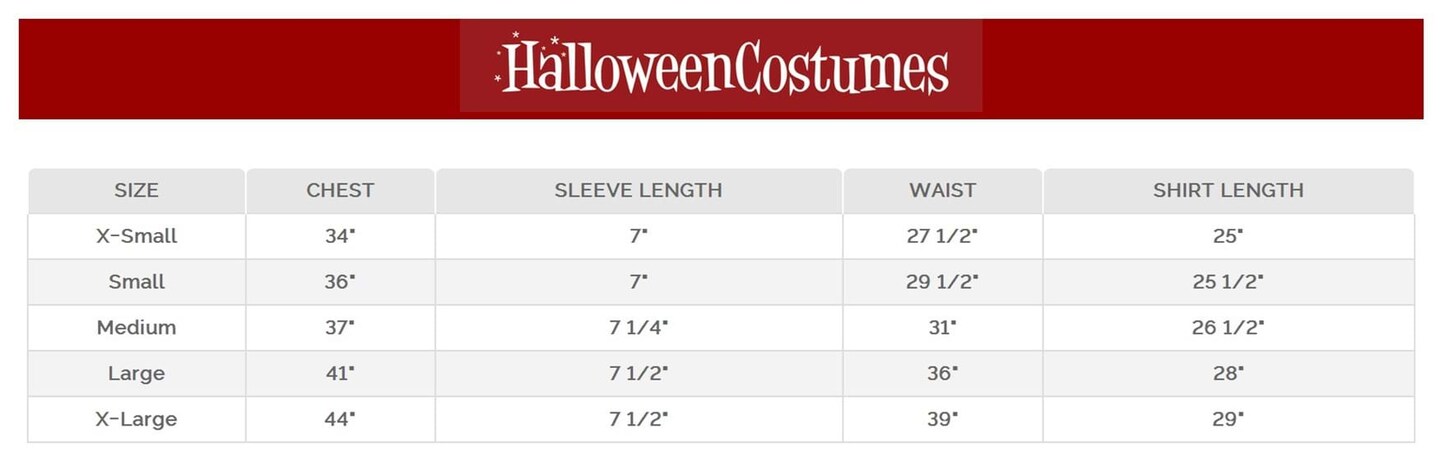Select the X-Large size row label
1440x470 pixels.
(x=136, y=420)
